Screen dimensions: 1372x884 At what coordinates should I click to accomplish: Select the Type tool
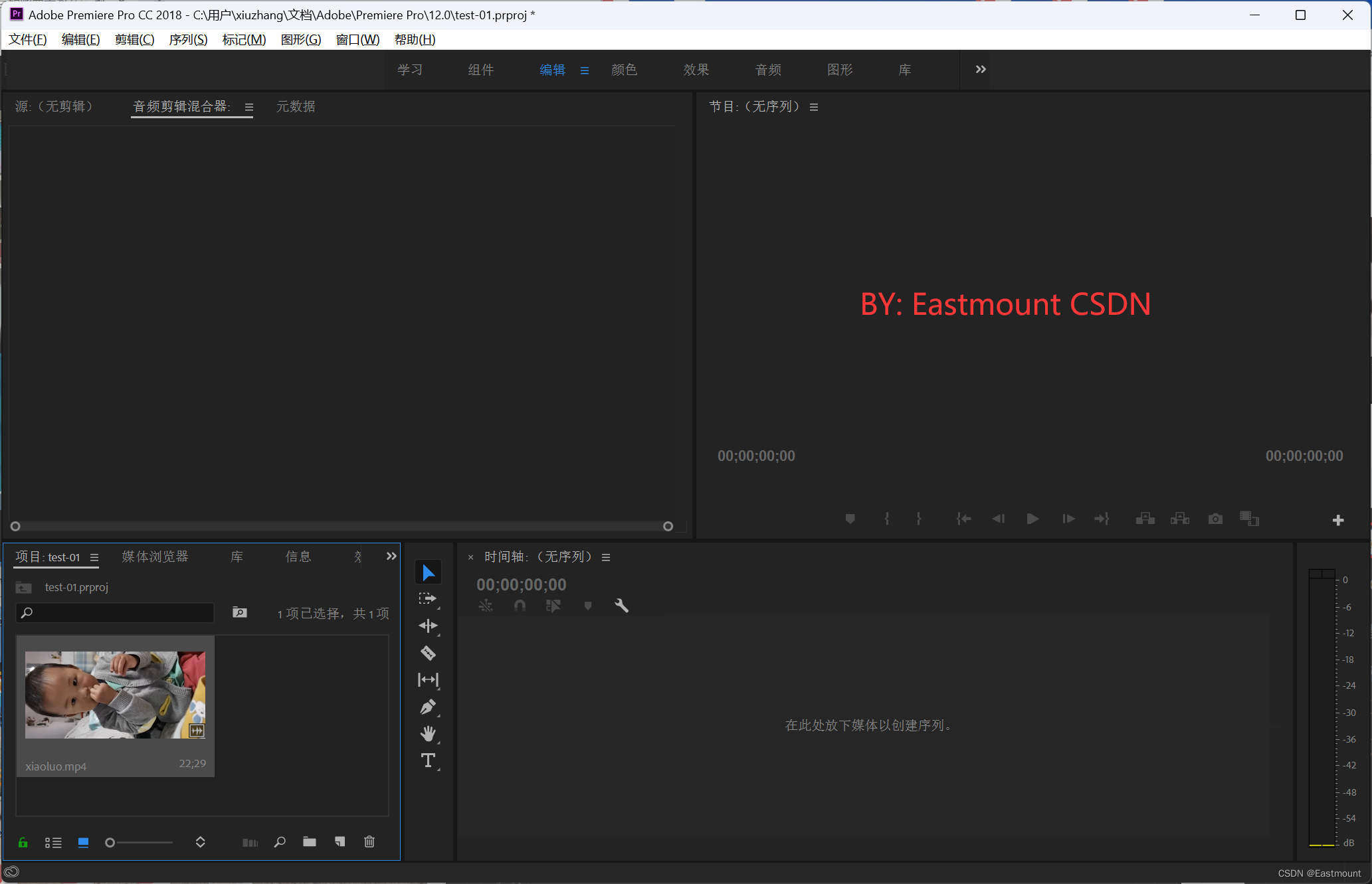click(429, 760)
